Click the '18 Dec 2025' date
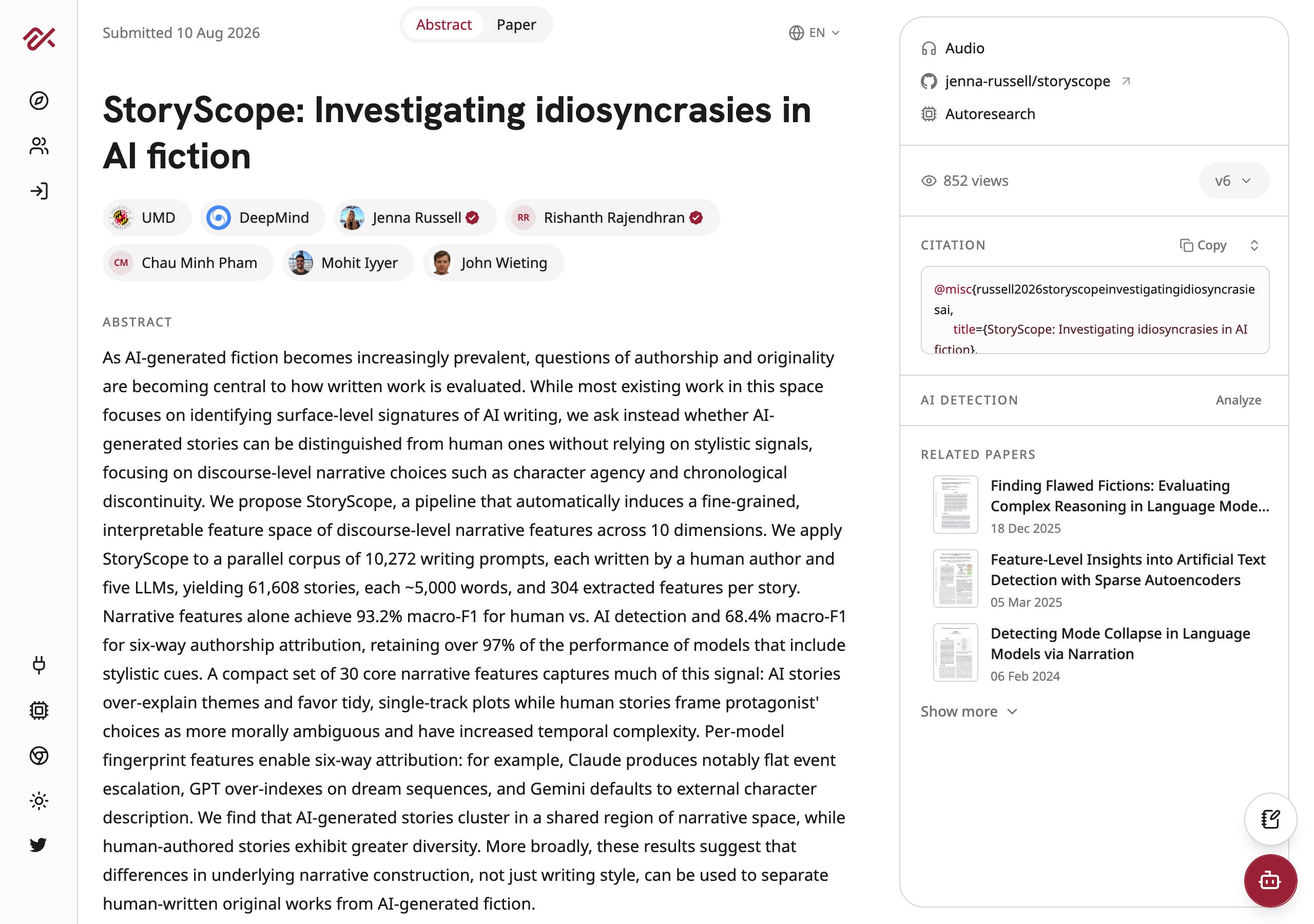The image size is (1314, 924). (1026, 528)
